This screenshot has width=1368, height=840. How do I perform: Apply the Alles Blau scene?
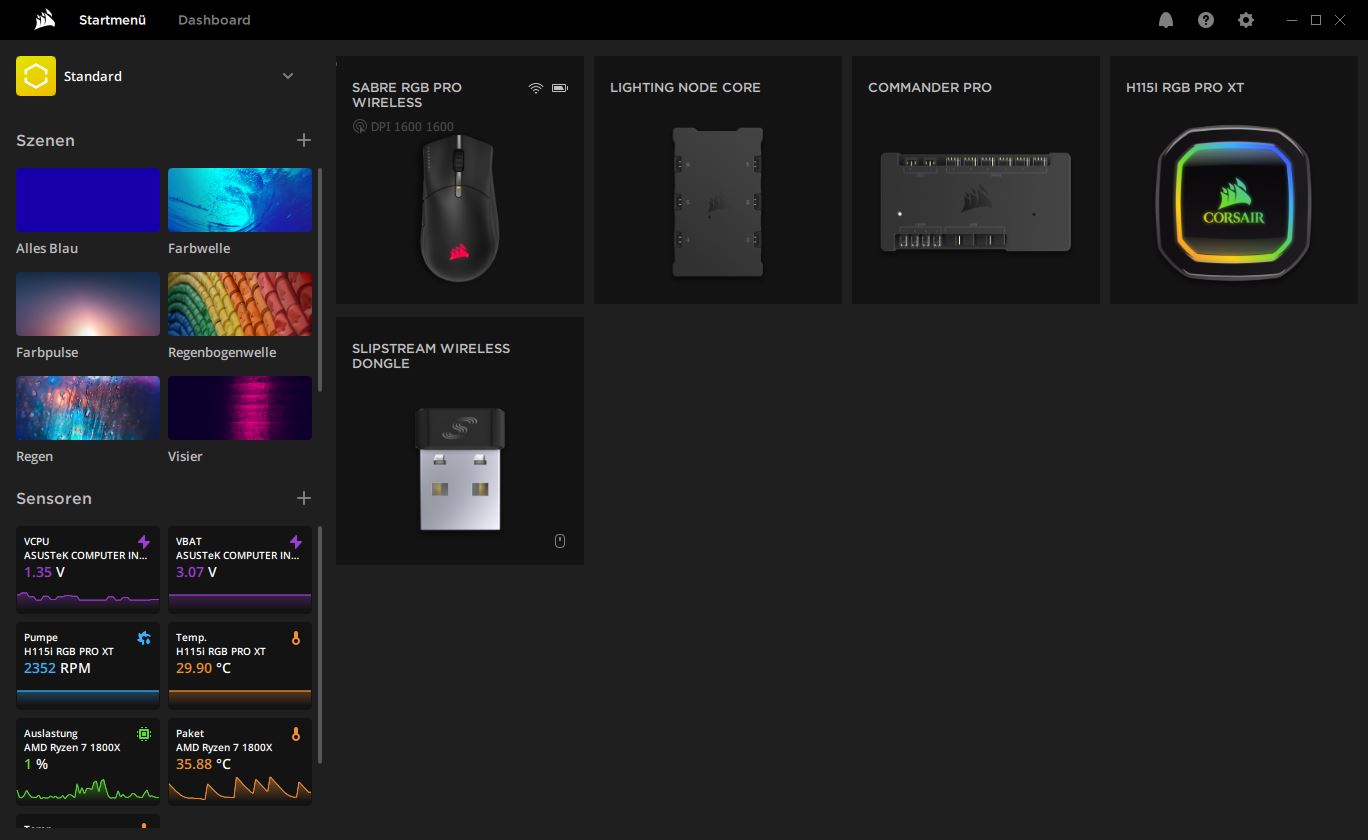click(x=88, y=200)
